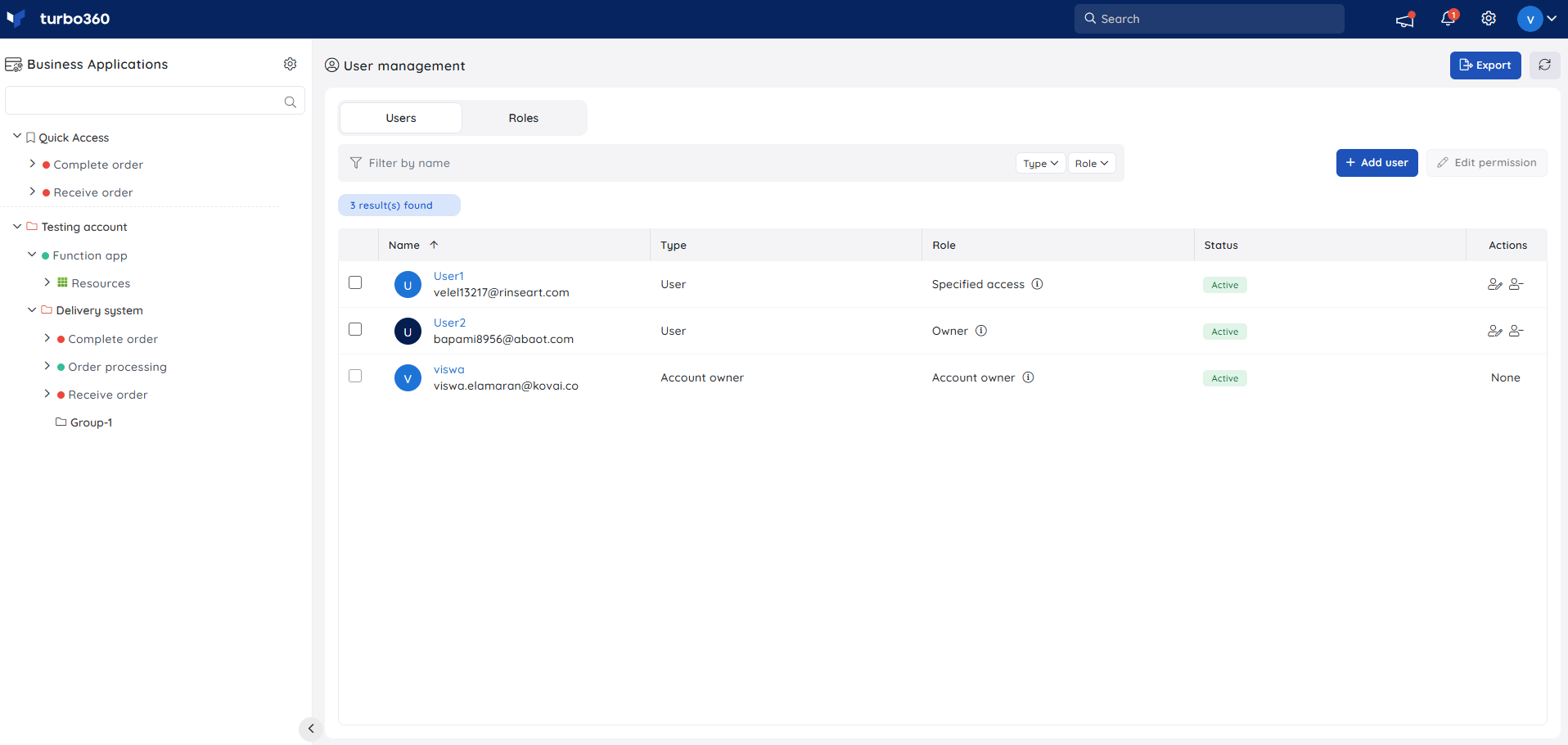Image resolution: width=1568 pixels, height=745 pixels.
Task: Click the User2 dark avatar circle
Action: coord(408,332)
